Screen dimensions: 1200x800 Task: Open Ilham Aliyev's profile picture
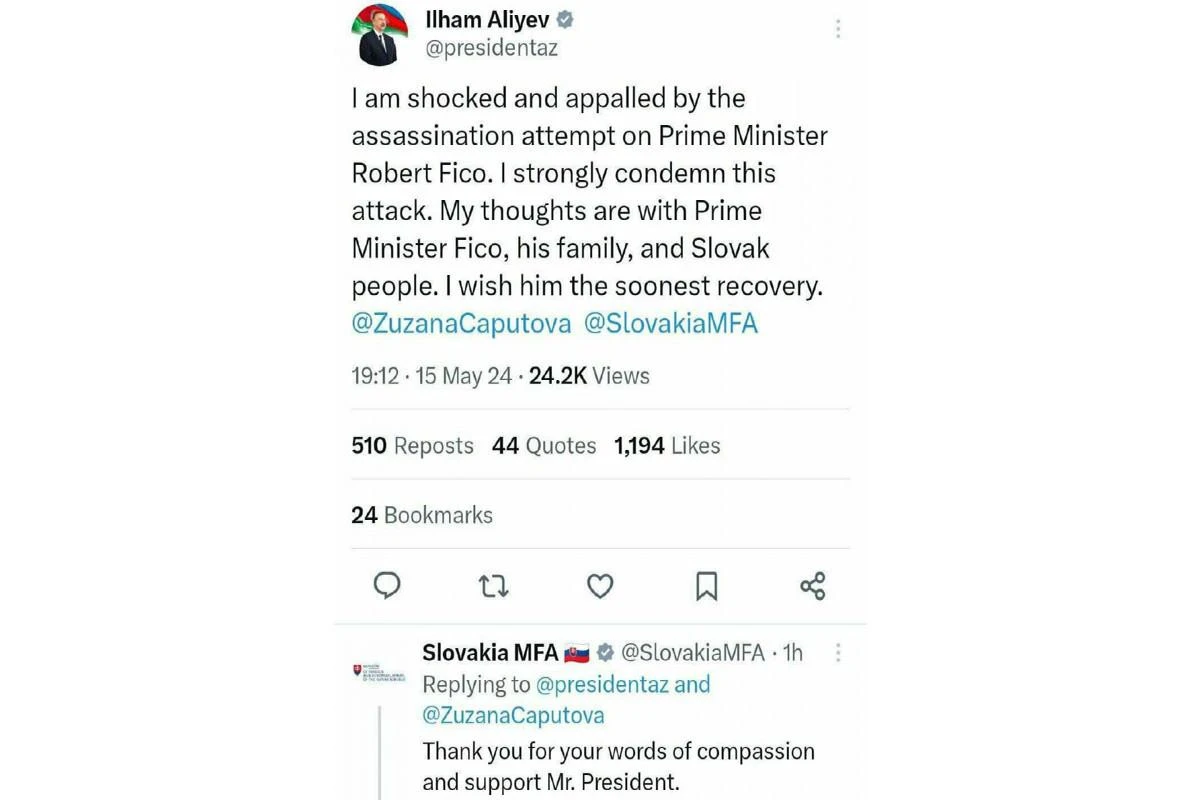379,34
